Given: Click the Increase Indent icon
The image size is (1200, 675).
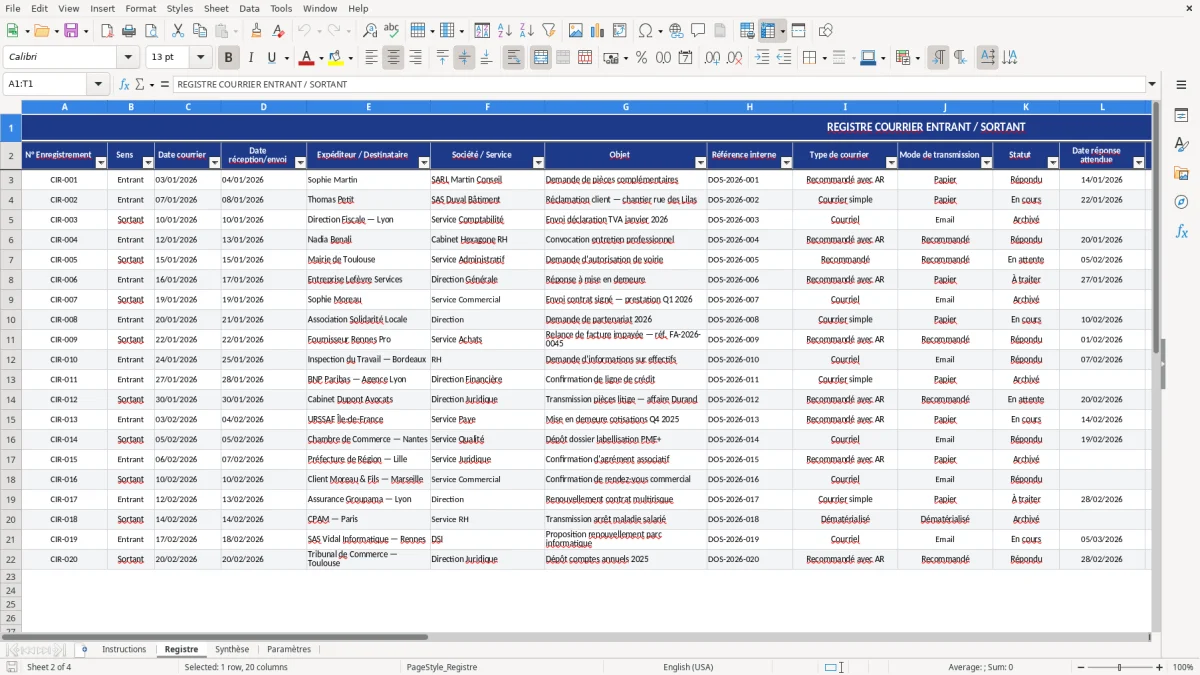Looking at the screenshot, I should tap(762, 58).
